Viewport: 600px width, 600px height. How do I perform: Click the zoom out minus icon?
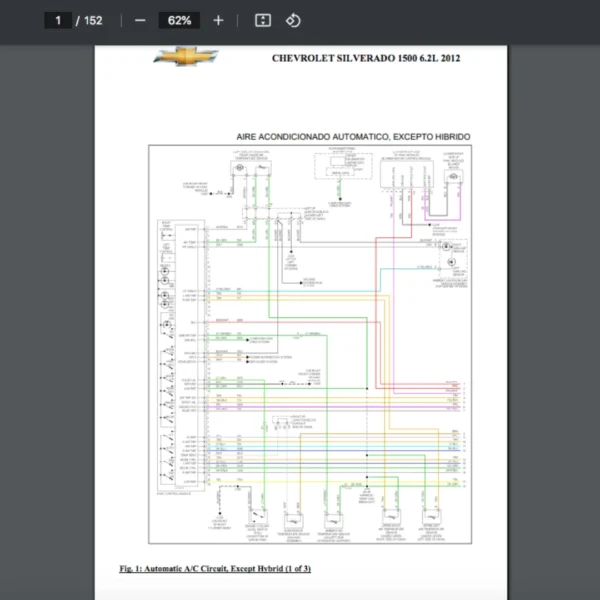(140, 20)
